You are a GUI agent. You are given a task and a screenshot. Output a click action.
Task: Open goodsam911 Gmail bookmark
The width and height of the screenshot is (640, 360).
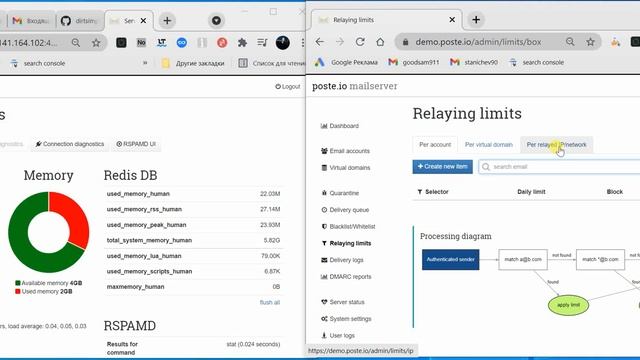pos(414,62)
